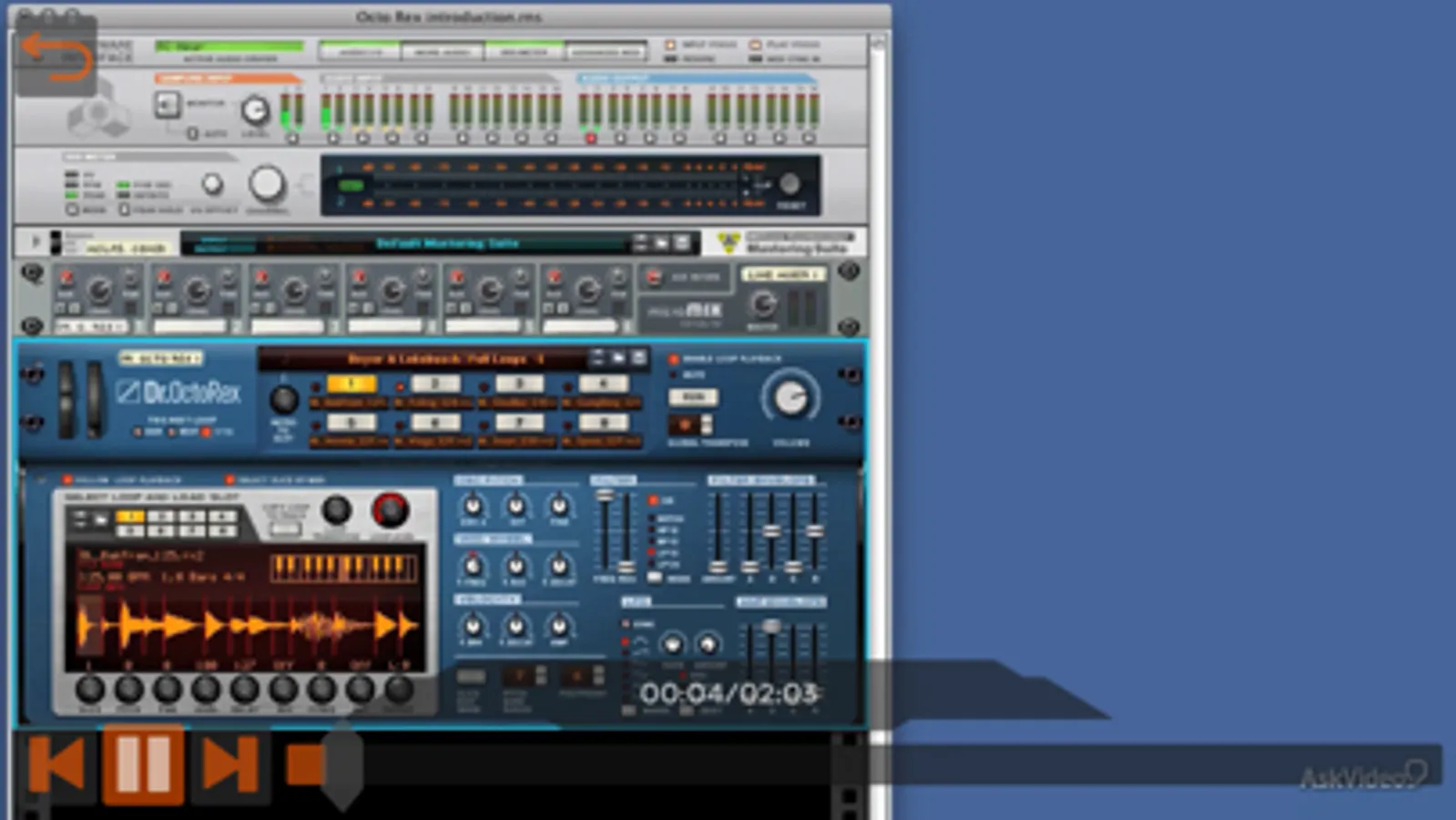Click the Reset button on the Big Meter

790,184
